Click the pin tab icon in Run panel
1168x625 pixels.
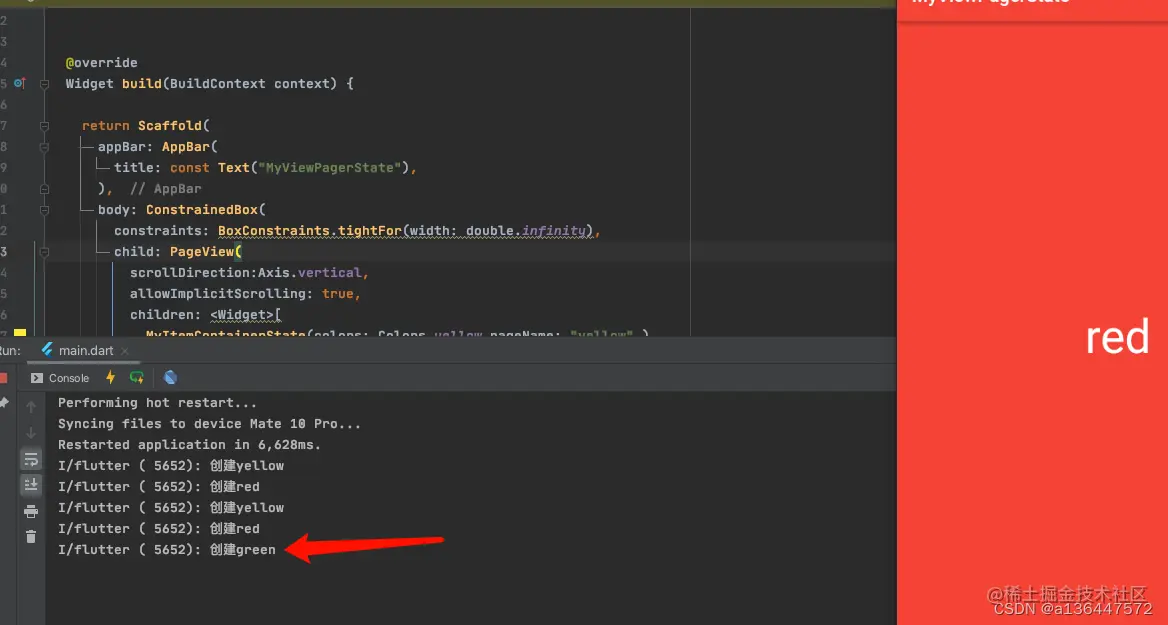point(4,403)
